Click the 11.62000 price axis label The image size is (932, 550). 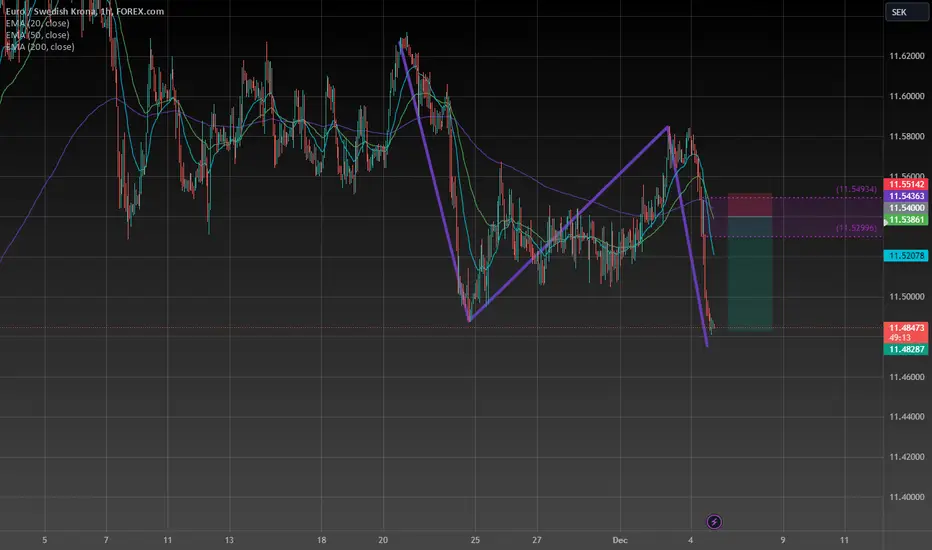pyautogui.click(x=906, y=56)
